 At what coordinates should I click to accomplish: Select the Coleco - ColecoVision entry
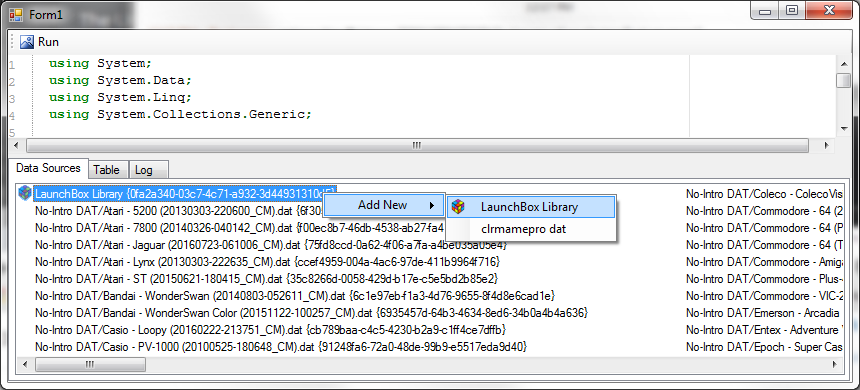pos(765,194)
